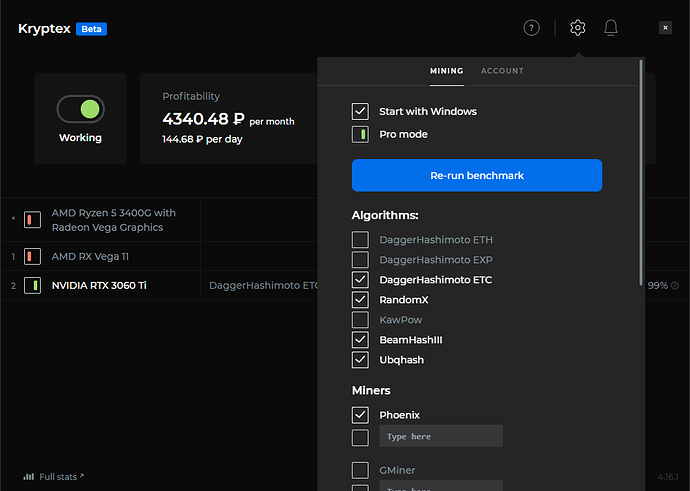
Task: Toggle the AMD RX Vega 11 device switch
Action: click(32, 256)
